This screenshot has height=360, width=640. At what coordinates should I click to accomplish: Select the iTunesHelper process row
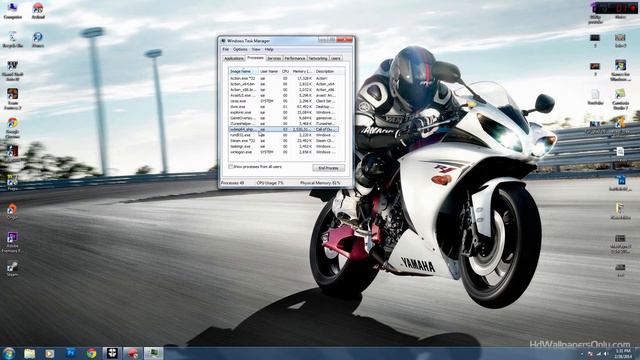tap(284, 124)
